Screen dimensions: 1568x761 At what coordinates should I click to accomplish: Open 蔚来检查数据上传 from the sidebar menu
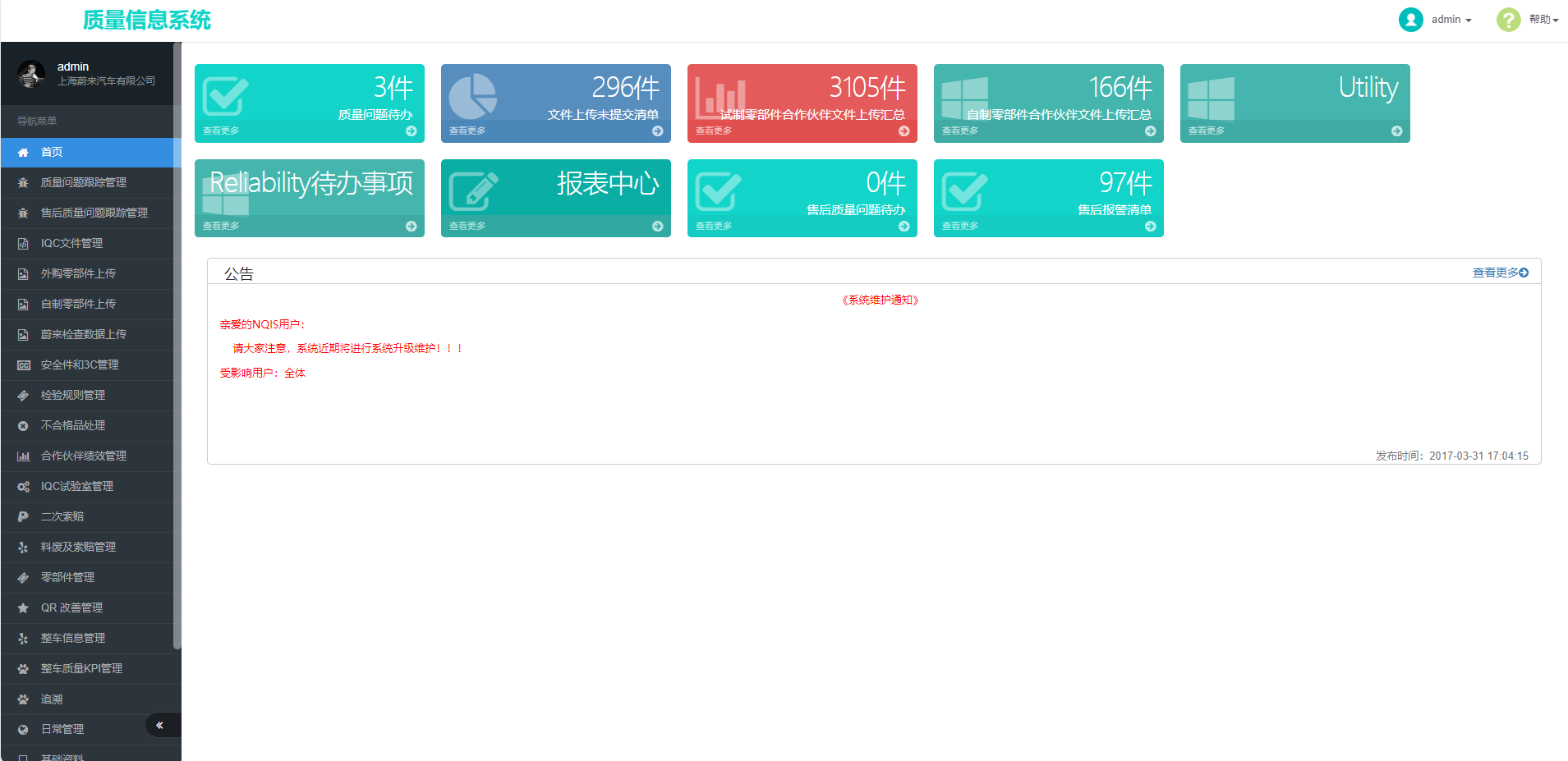click(82, 334)
